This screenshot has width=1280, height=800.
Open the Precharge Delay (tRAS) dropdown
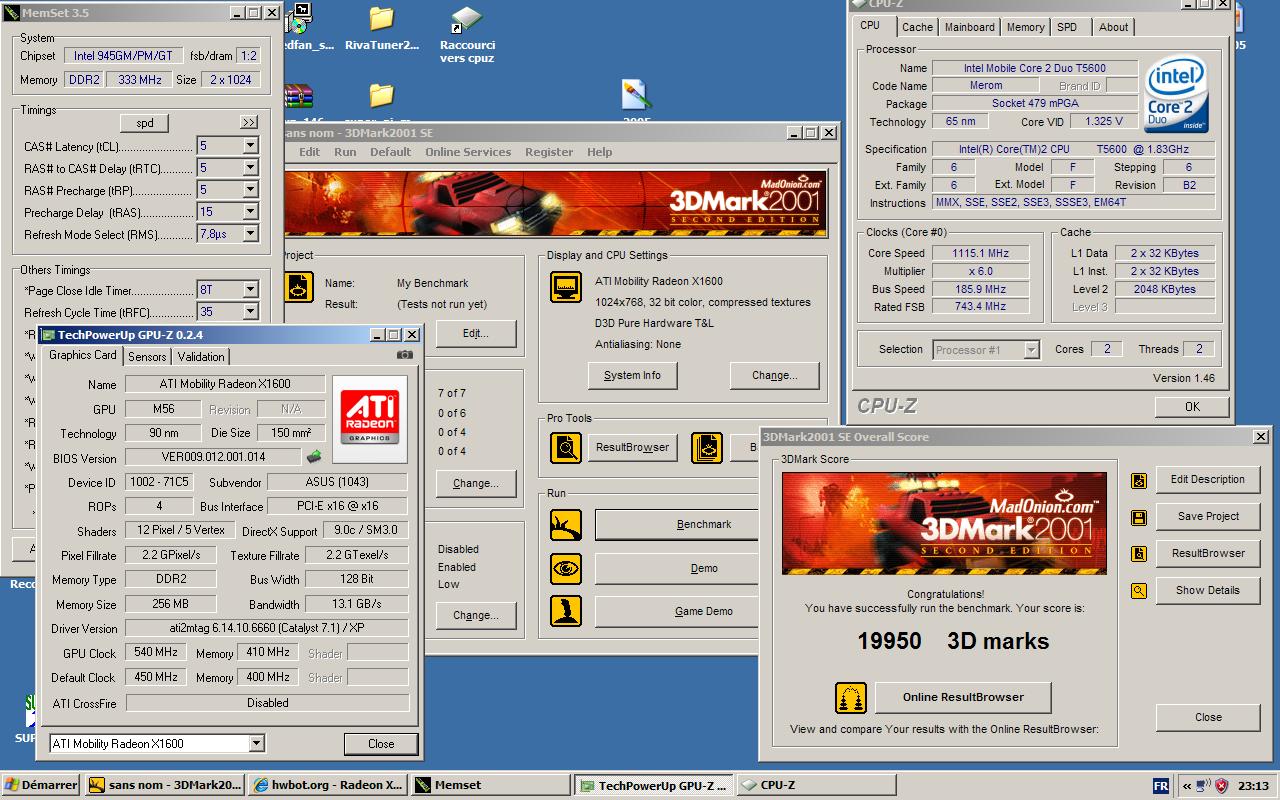[x=250, y=212]
